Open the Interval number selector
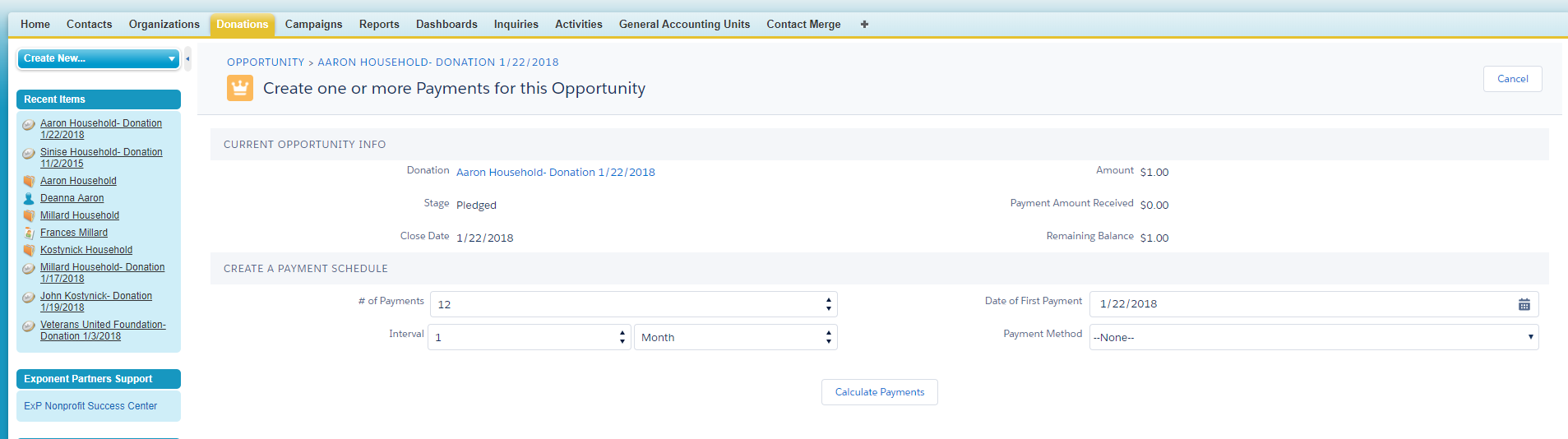The width and height of the screenshot is (1568, 439). click(530, 337)
